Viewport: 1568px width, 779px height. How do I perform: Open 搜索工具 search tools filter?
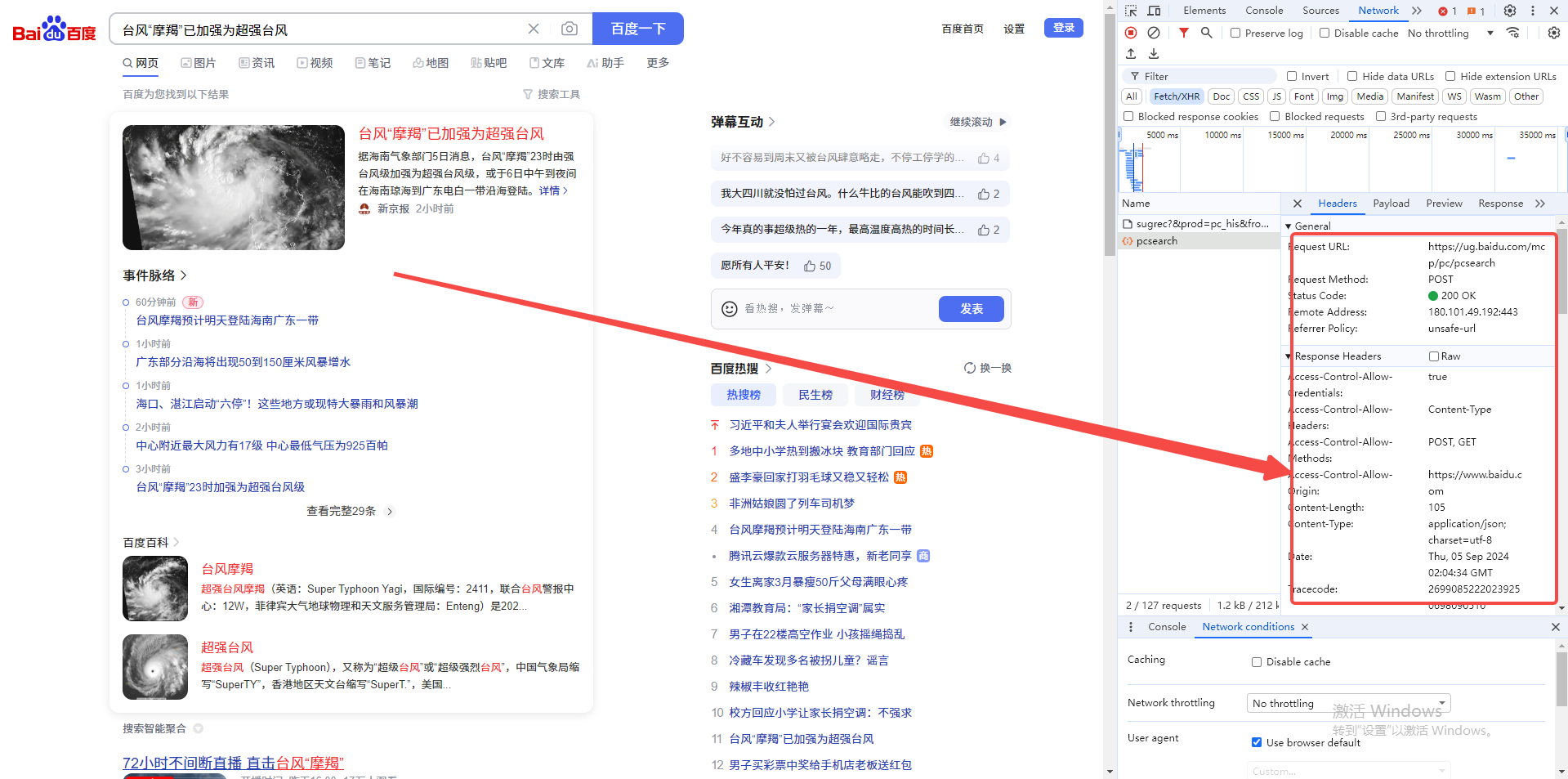click(x=552, y=95)
